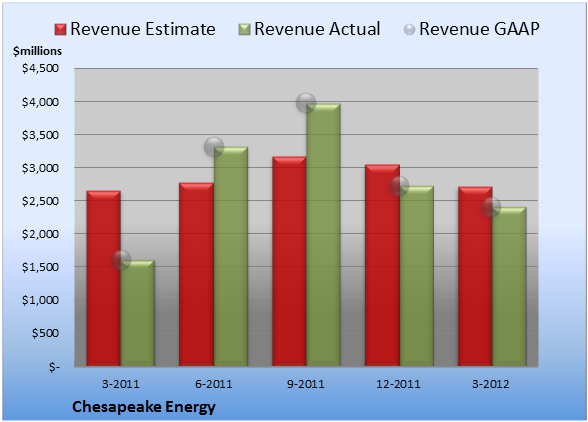This screenshot has height=422, width=588.
Task: Click the '$4,500' y-axis value
Action: pos(40,68)
